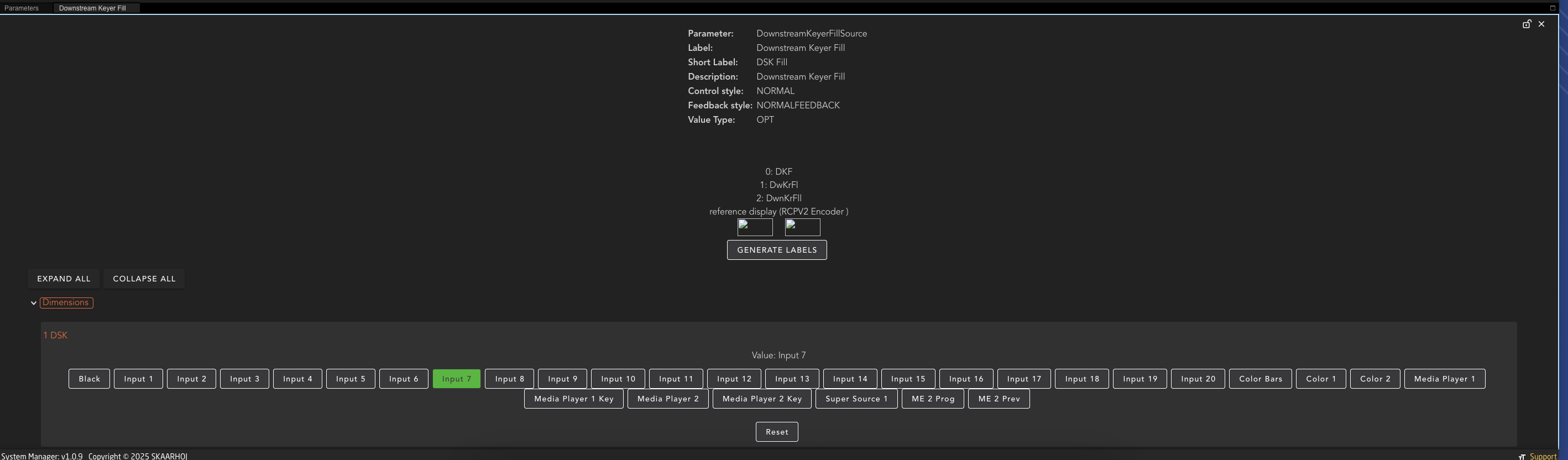This screenshot has width=1568, height=460.
Task: Select ME 2 Prog source
Action: tap(933, 399)
